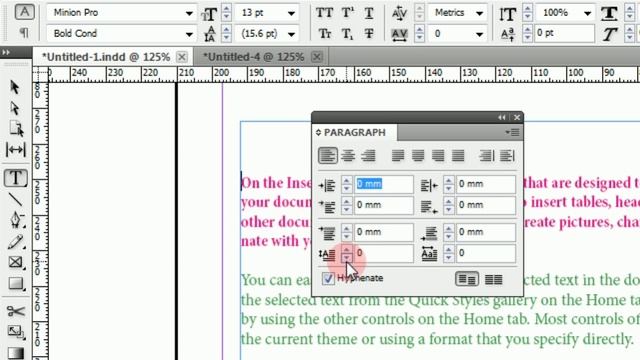The image size is (640, 360).
Task: Select the Scissors tool
Action: [16, 311]
